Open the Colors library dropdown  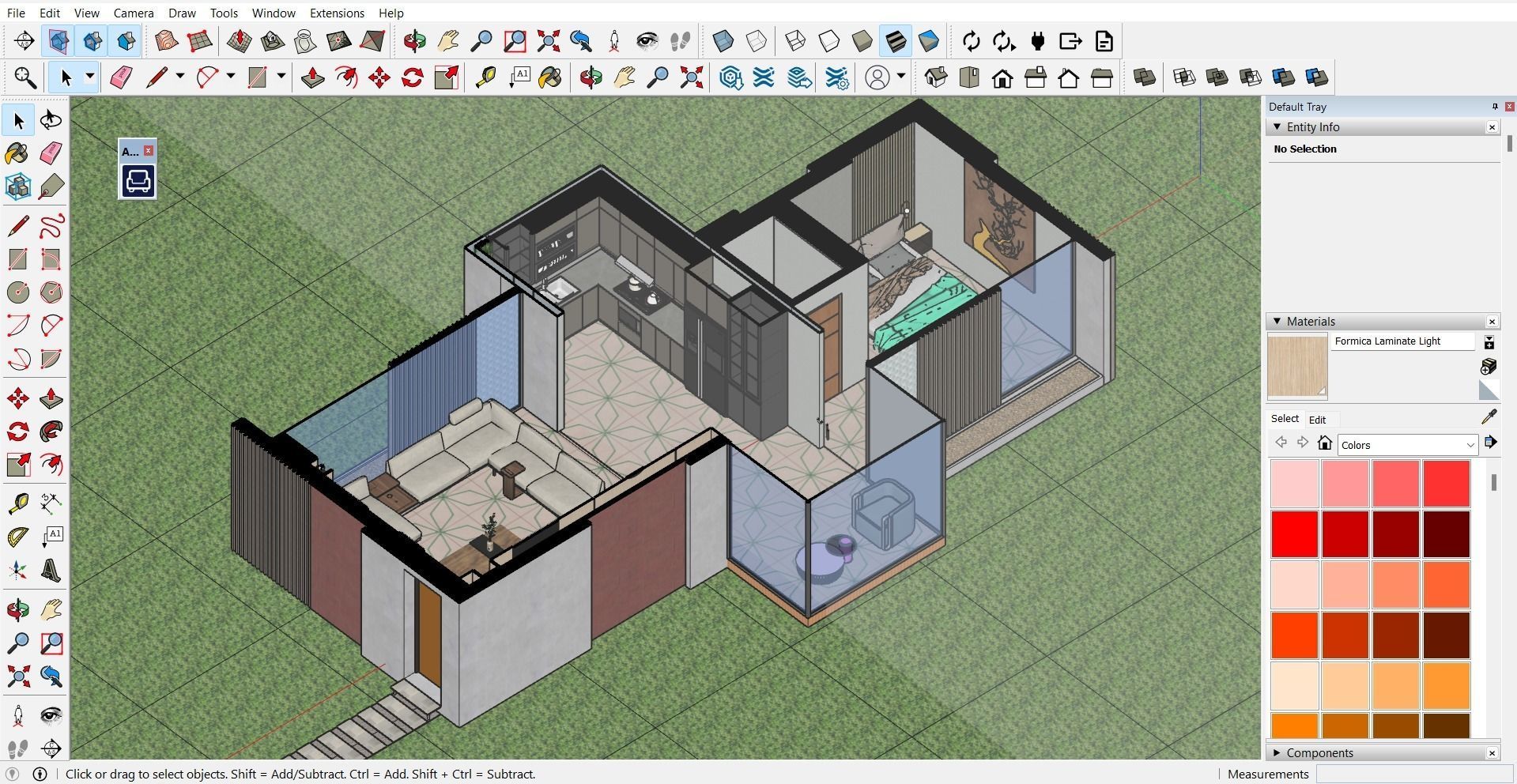click(x=1408, y=445)
